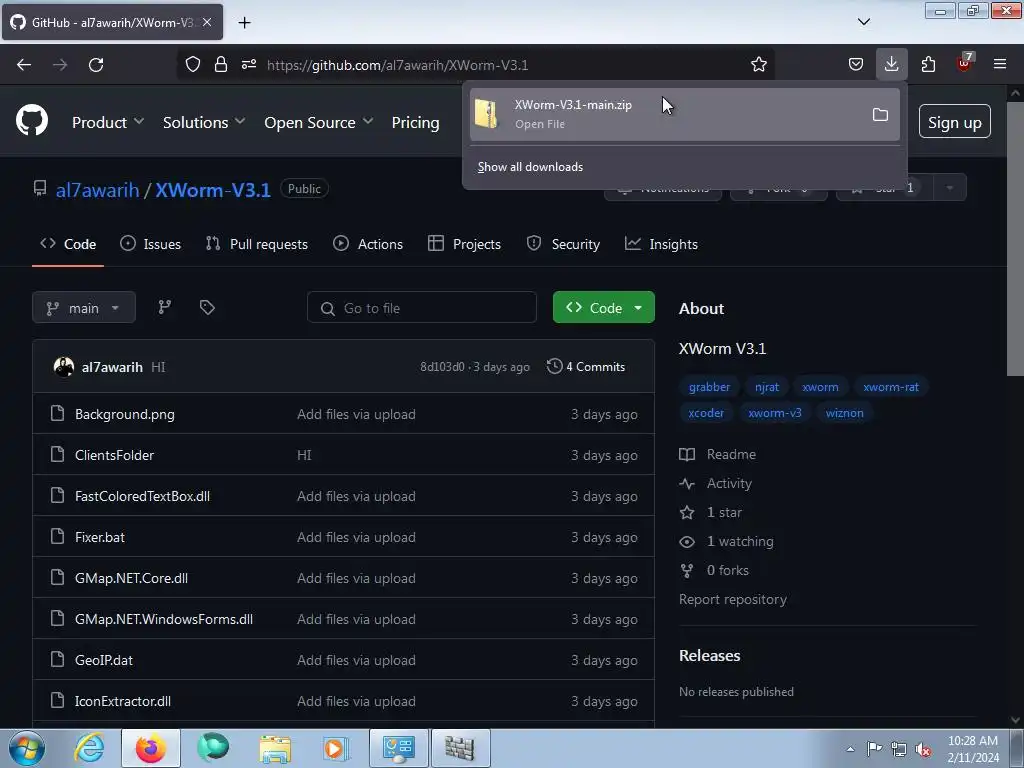This screenshot has height=768, width=1024.
Task: Click the wiznon topic tag
Action: coord(844,413)
